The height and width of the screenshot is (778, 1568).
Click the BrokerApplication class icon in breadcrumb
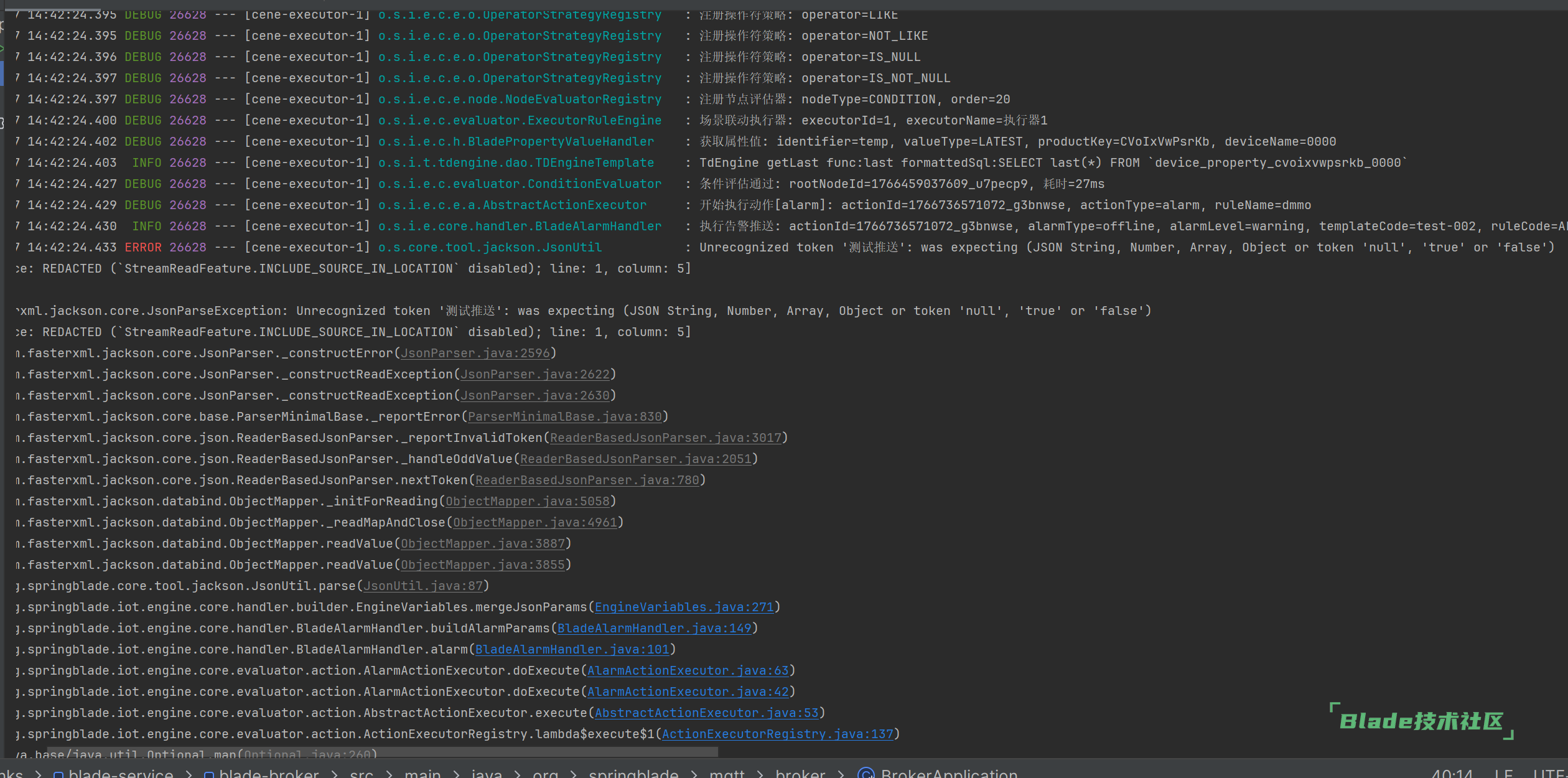point(866,774)
